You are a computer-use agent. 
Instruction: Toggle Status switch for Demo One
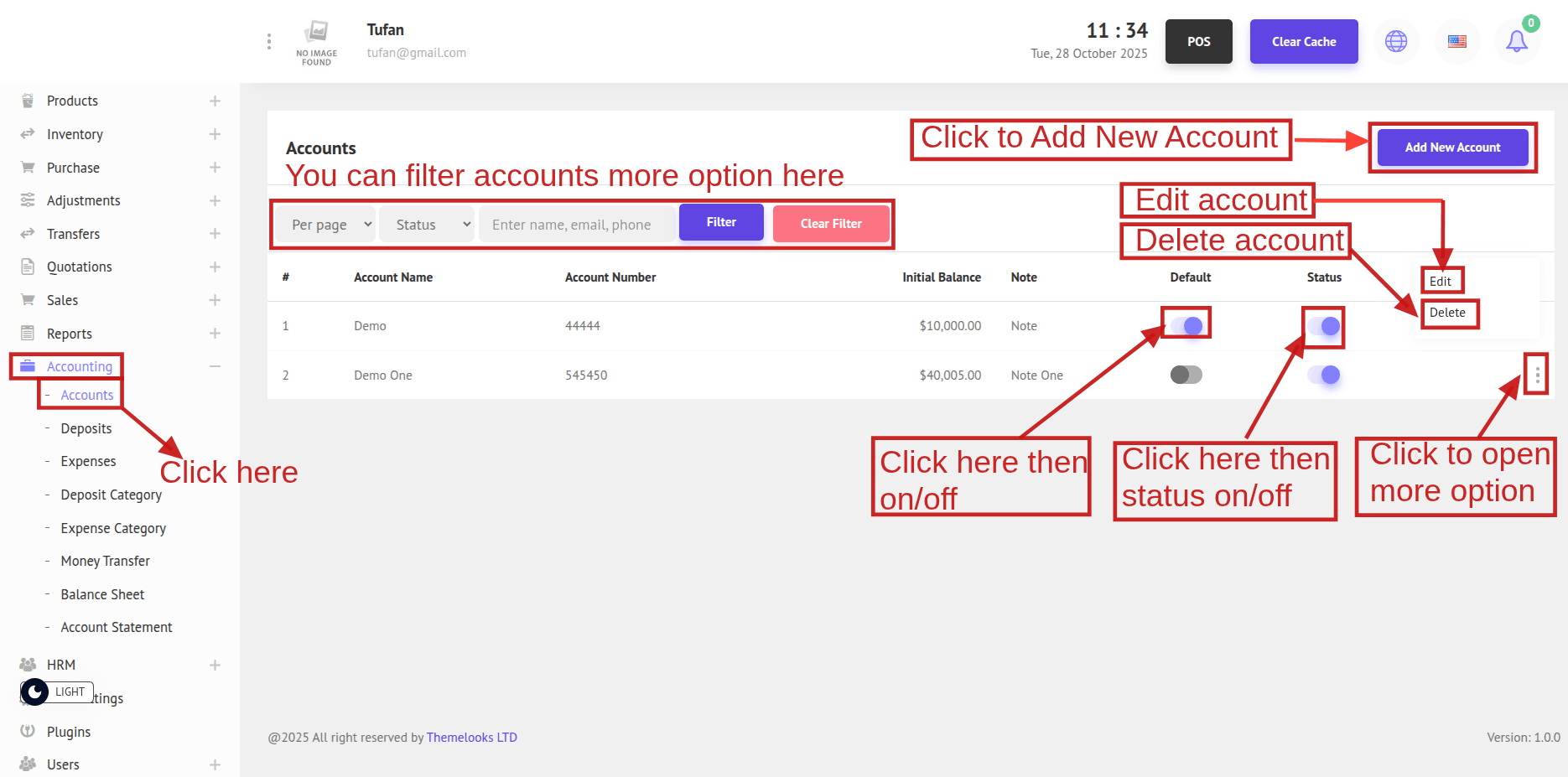click(1324, 375)
